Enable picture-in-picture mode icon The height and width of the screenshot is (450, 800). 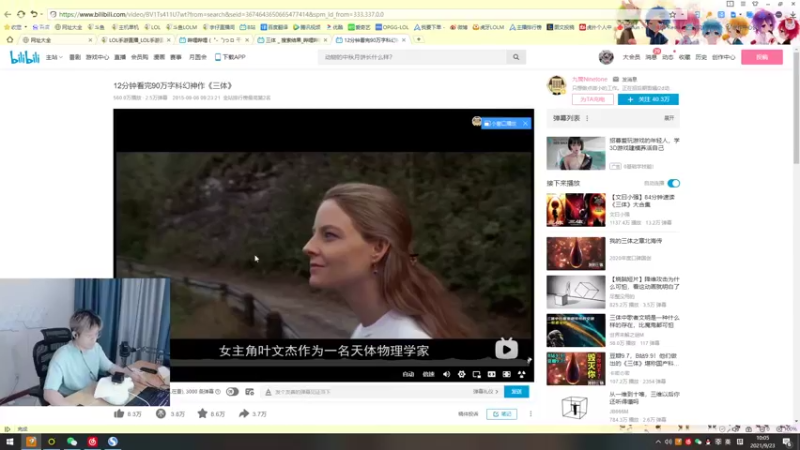point(477,374)
